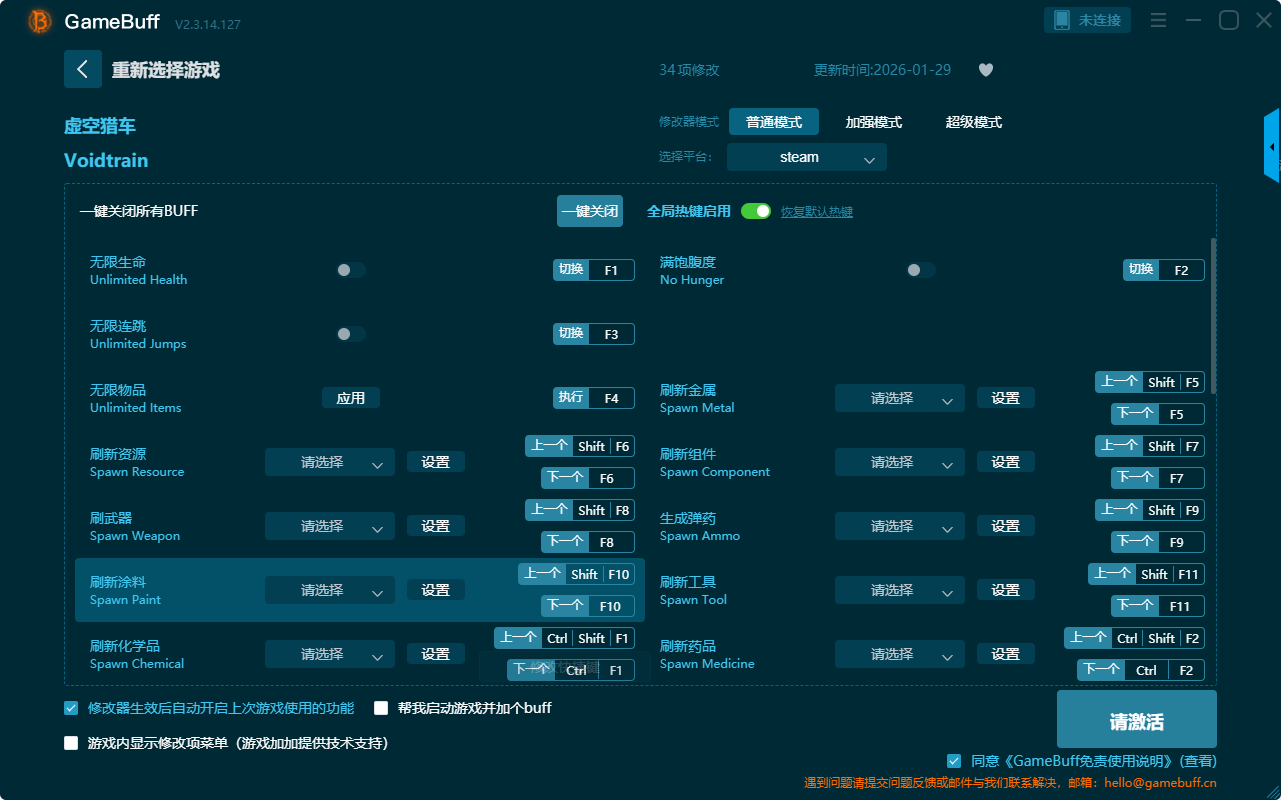Click the 请激活 activate button
This screenshot has height=800, width=1281.
pos(1136,722)
